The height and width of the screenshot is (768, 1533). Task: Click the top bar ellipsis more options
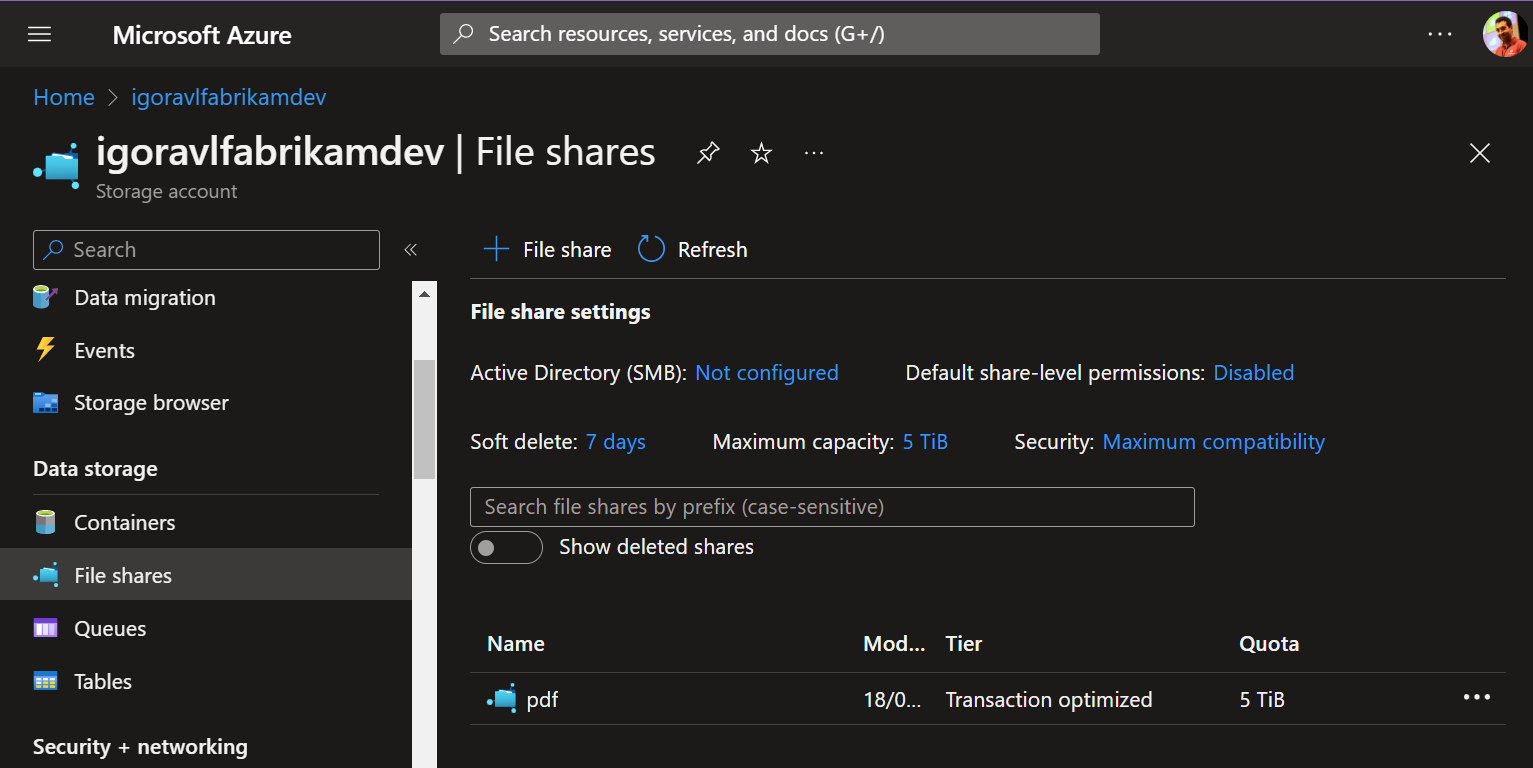[x=1440, y=34]
